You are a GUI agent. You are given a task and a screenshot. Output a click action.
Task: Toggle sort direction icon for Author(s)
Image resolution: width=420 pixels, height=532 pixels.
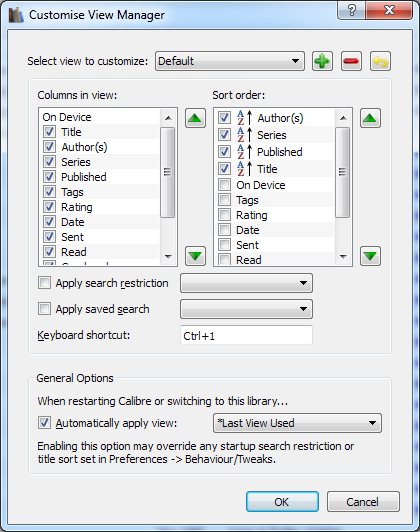point(245,117)
